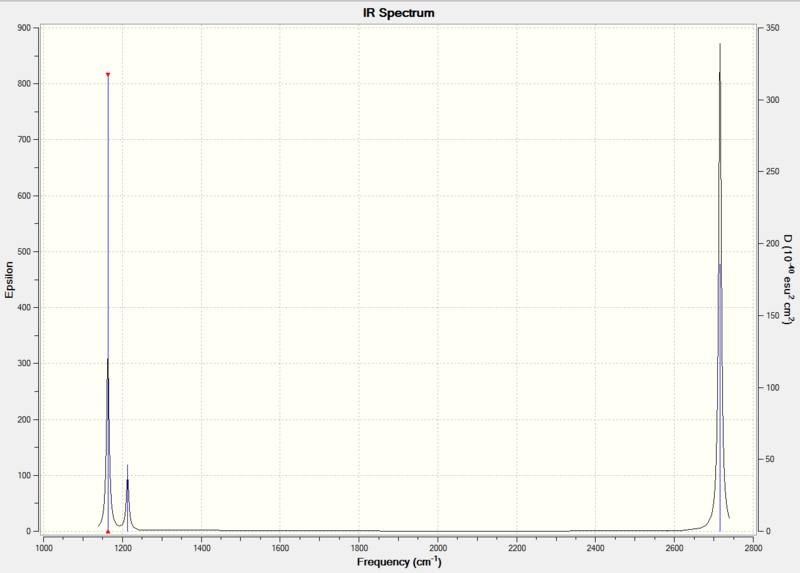800x573 pixels.
Task: Click the tall blue line at 1160
Action: 108,303
